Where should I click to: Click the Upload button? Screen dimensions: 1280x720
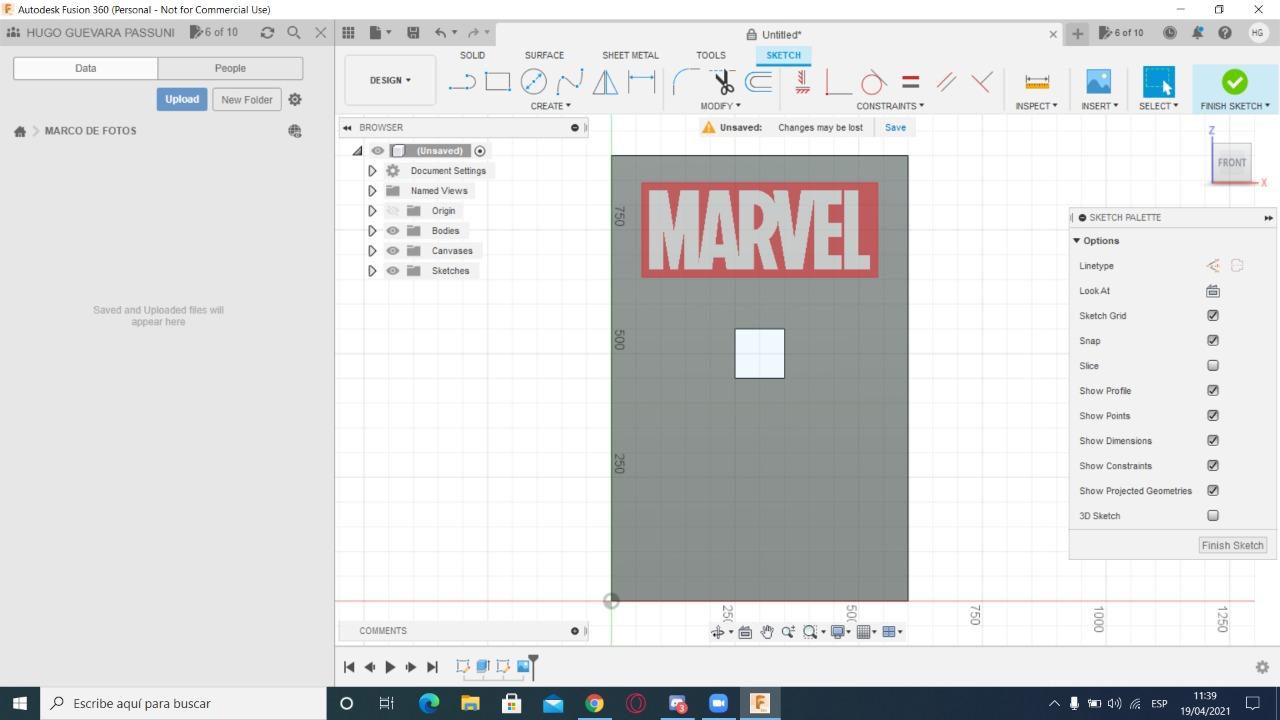[182, 99]
